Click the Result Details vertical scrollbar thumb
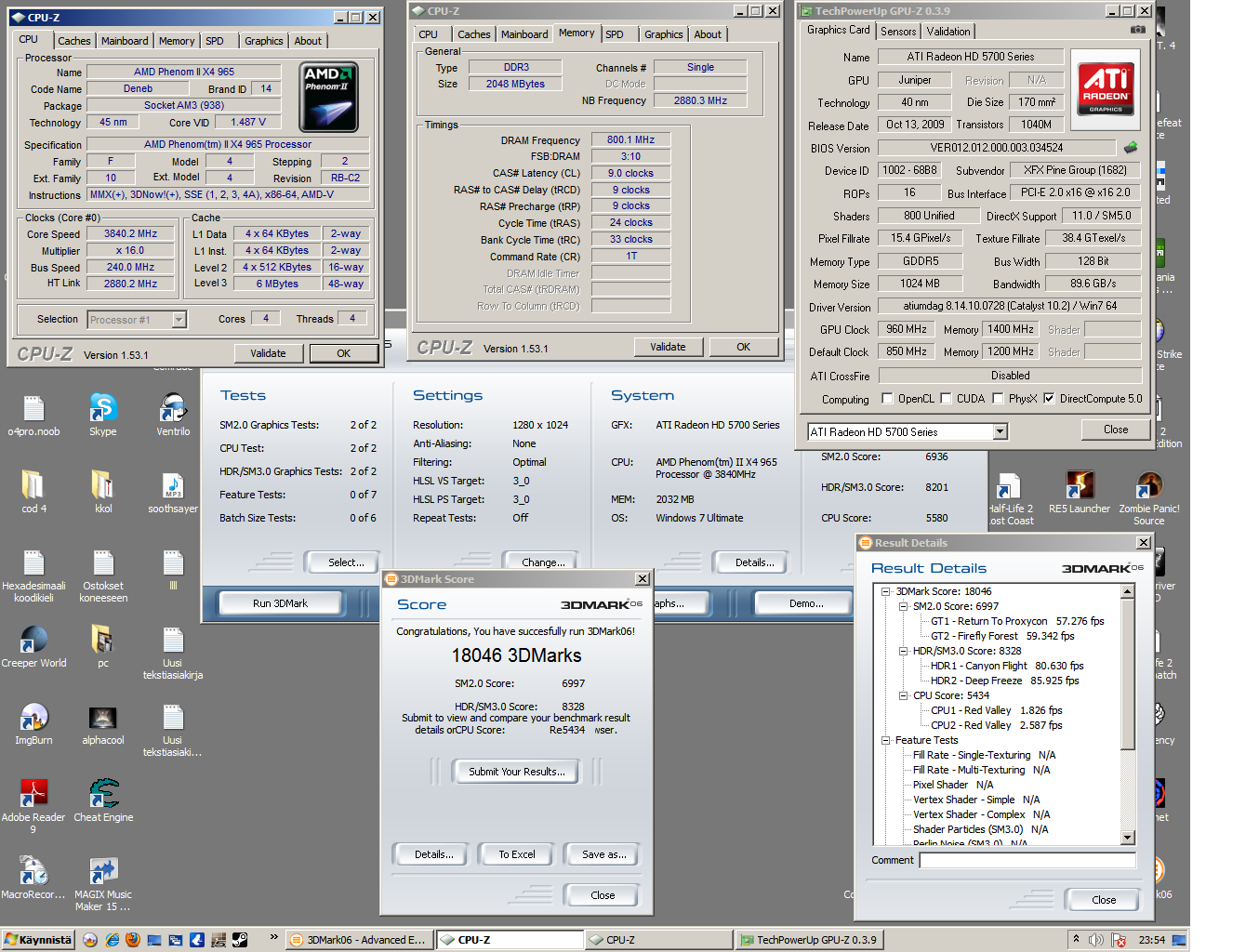 coord(1128,674)
